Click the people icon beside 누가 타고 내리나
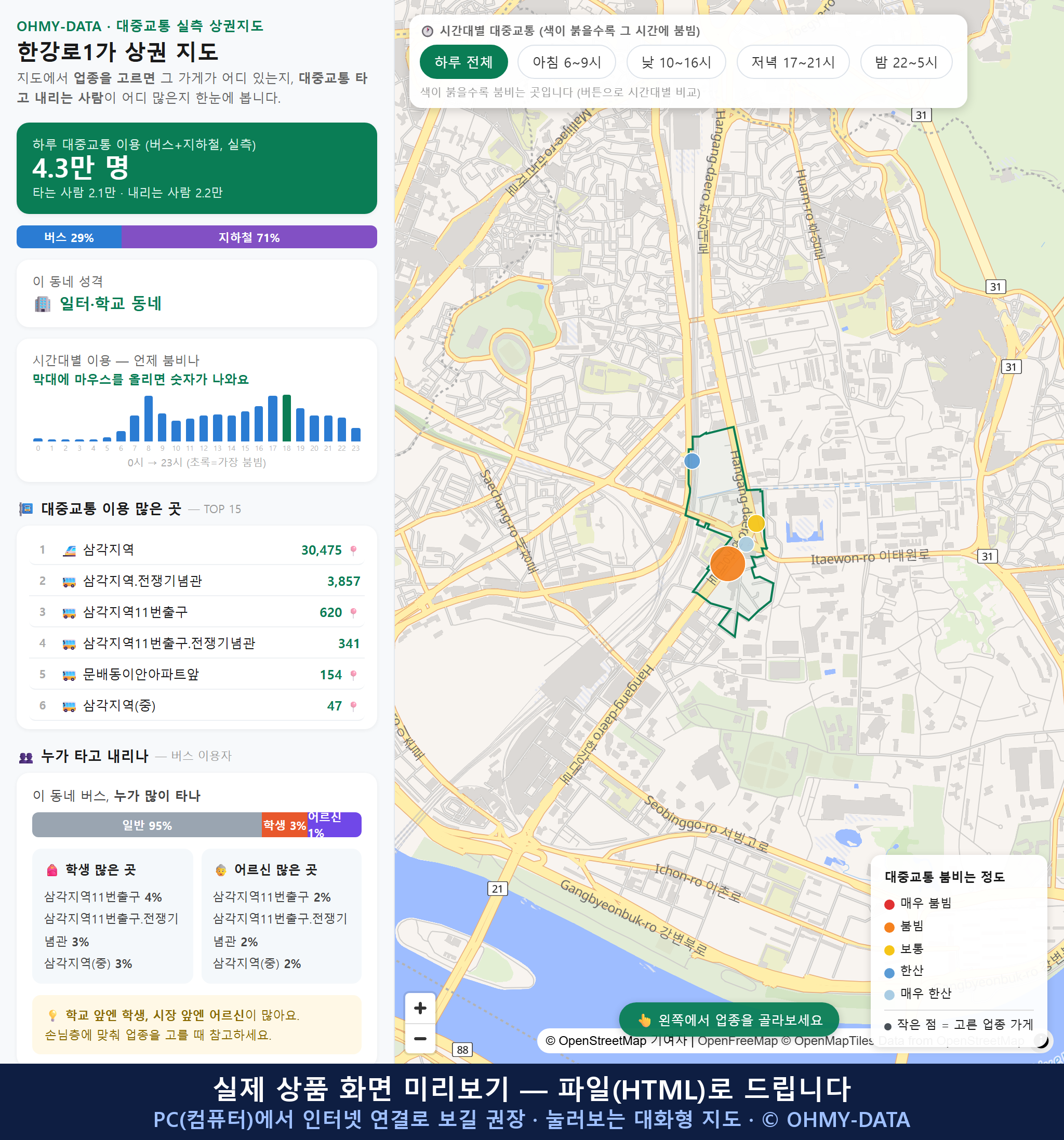This screenshot has width=1064, height=1140. 26,757
